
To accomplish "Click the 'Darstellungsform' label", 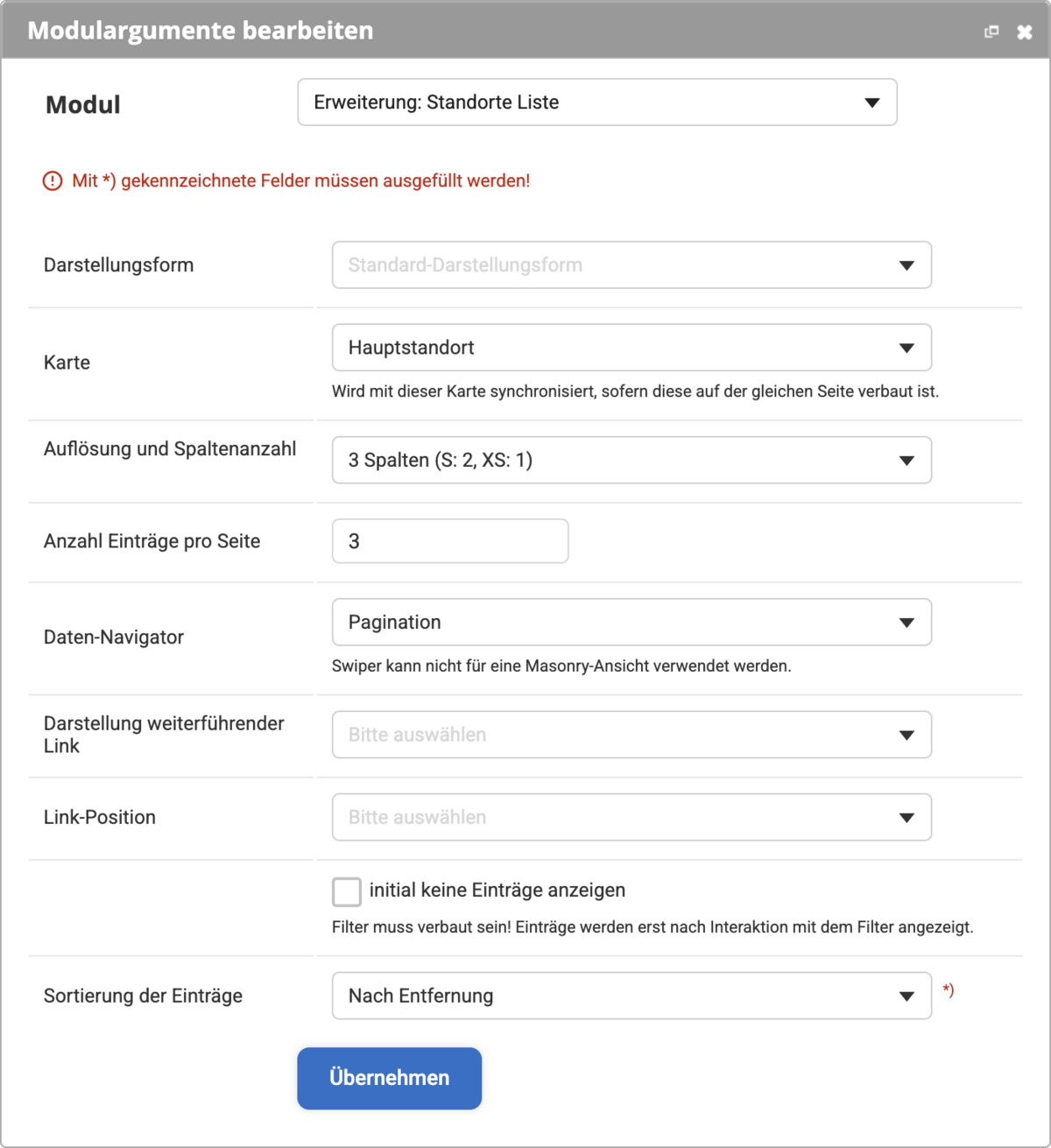I will click(119, 265).
